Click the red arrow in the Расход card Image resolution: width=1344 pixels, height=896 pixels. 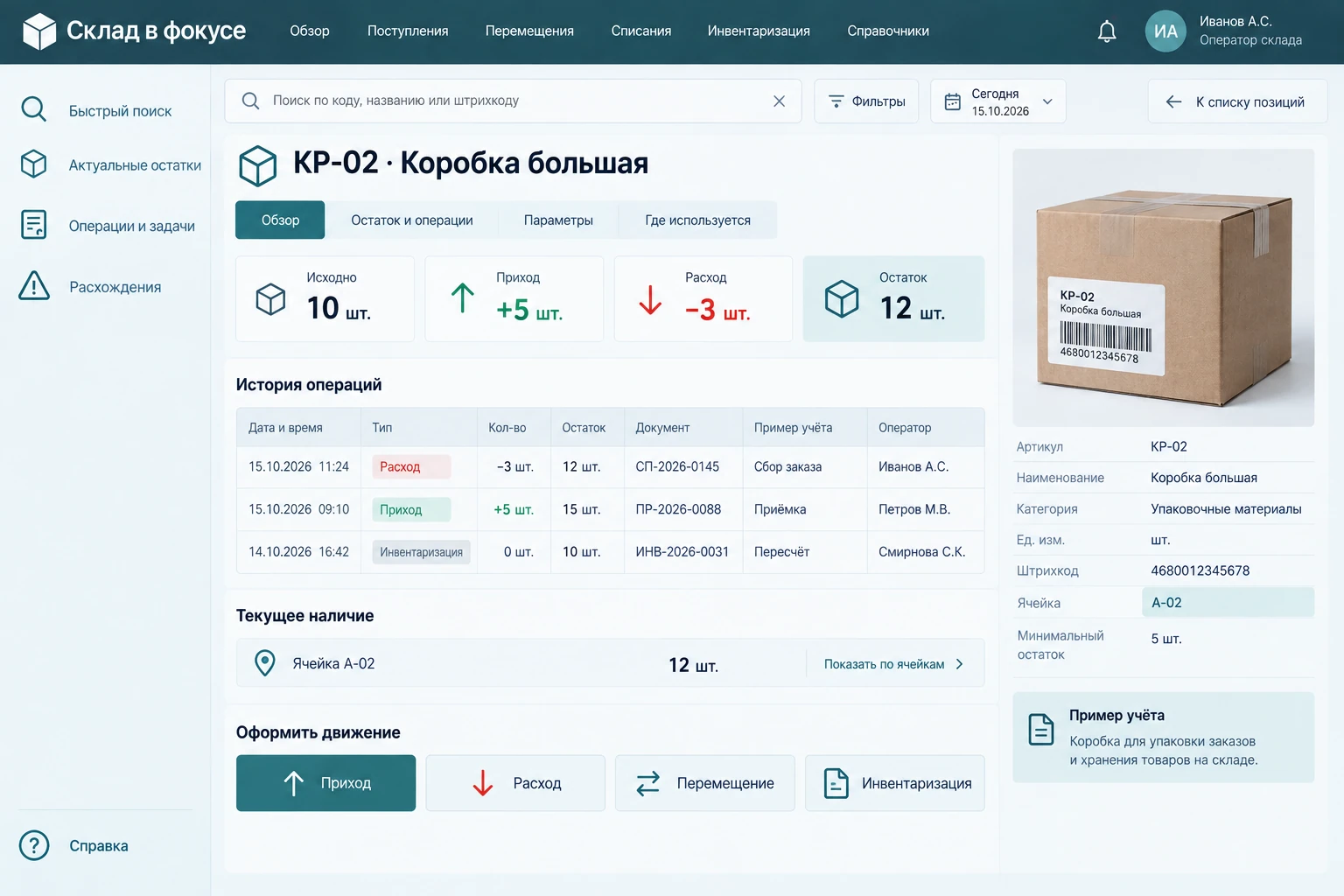click(x=650, y=299)
